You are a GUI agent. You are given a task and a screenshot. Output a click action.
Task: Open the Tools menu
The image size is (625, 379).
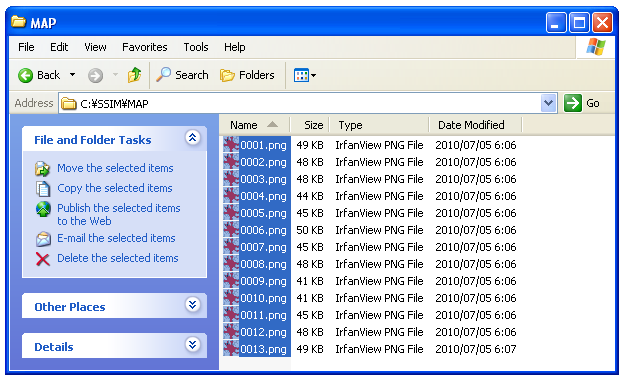pyautogui.click(x=196, y=47)
